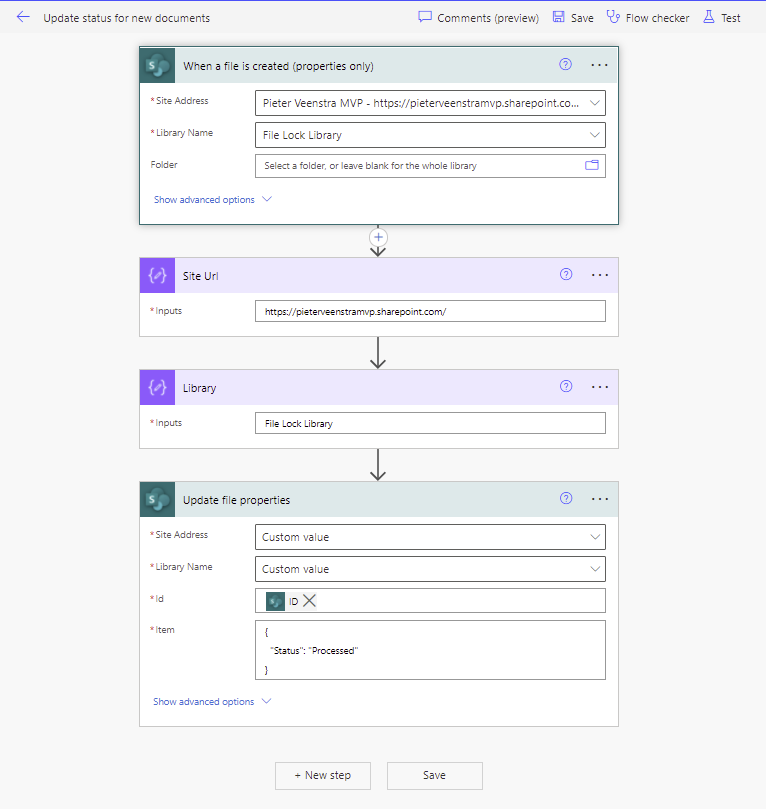
Task: Click 'When a file is created' header title
Action: 278,66
